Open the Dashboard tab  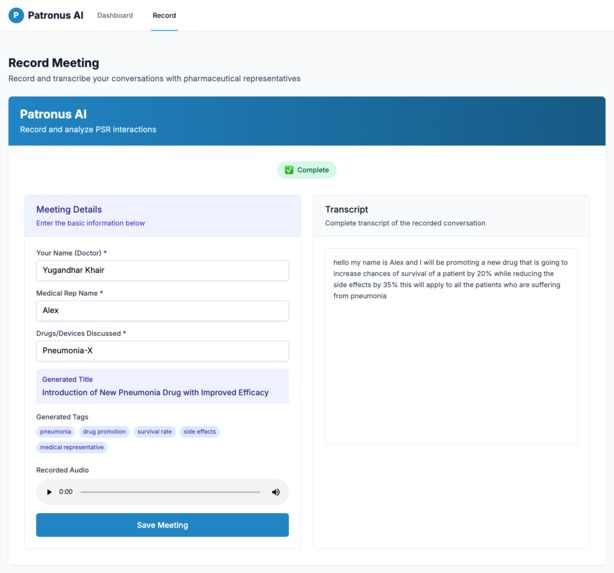pos(115,15)
